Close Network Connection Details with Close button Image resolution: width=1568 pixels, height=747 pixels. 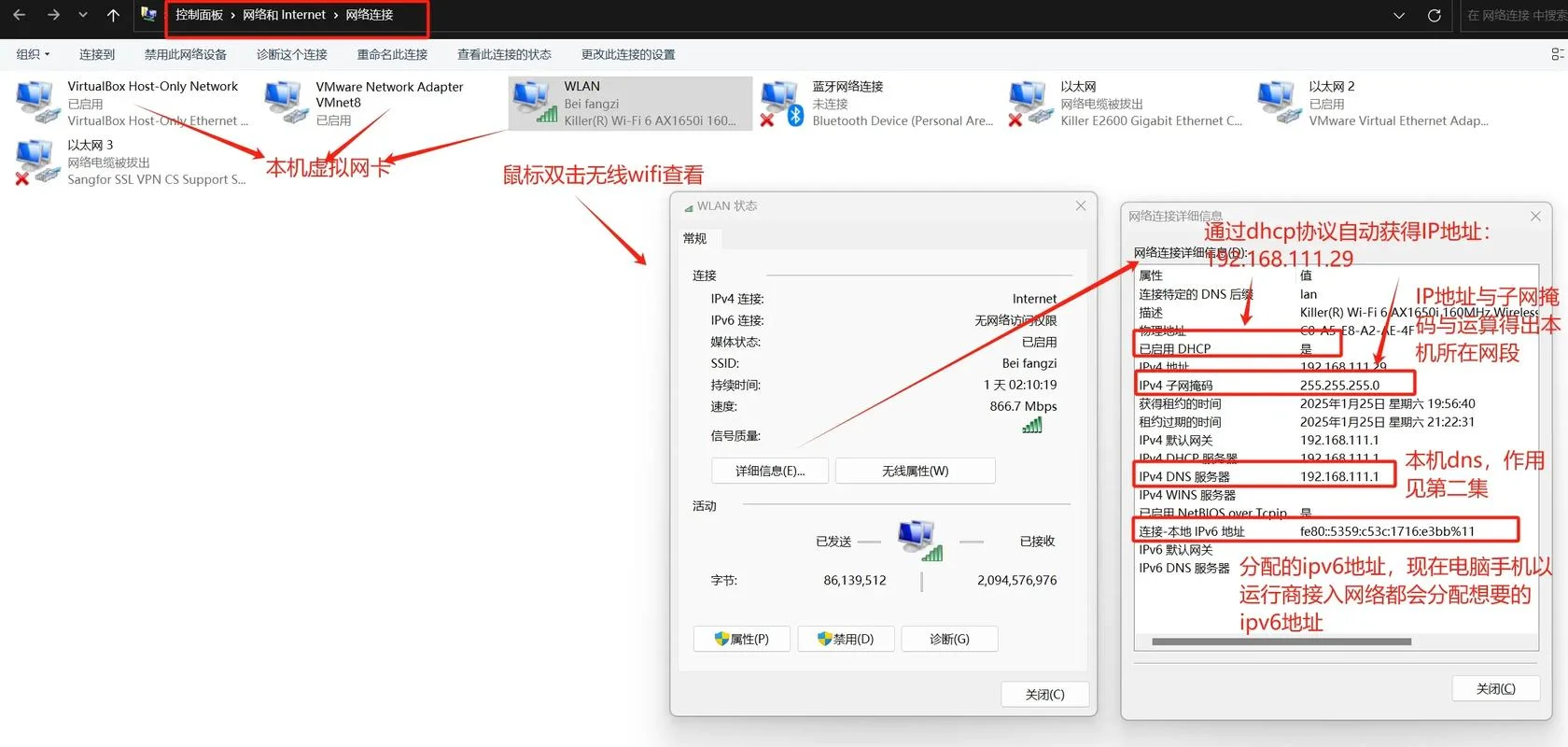click(x=1495, y=688)
